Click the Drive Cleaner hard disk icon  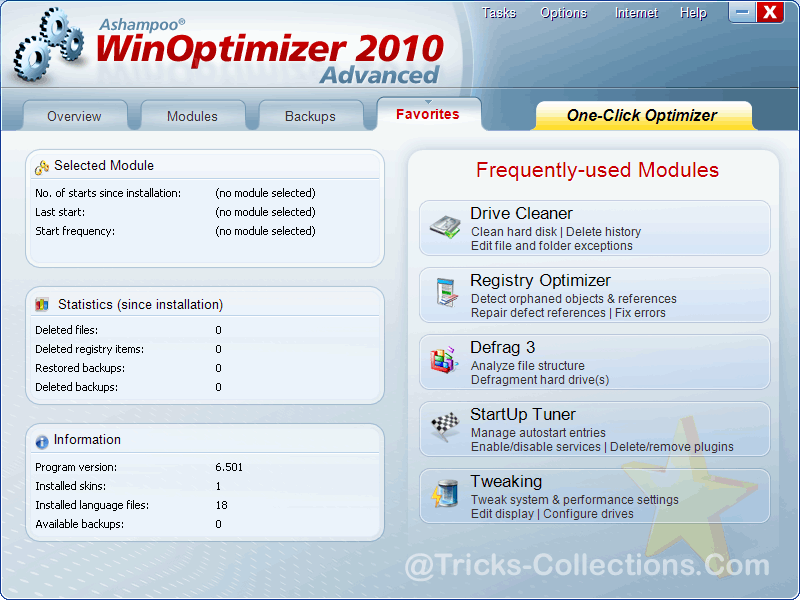pos(445,226)
